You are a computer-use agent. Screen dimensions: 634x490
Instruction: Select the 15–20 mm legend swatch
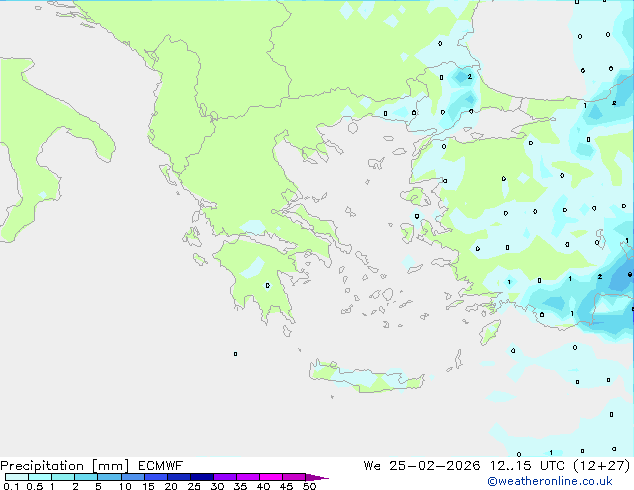(x=156, y=477)
